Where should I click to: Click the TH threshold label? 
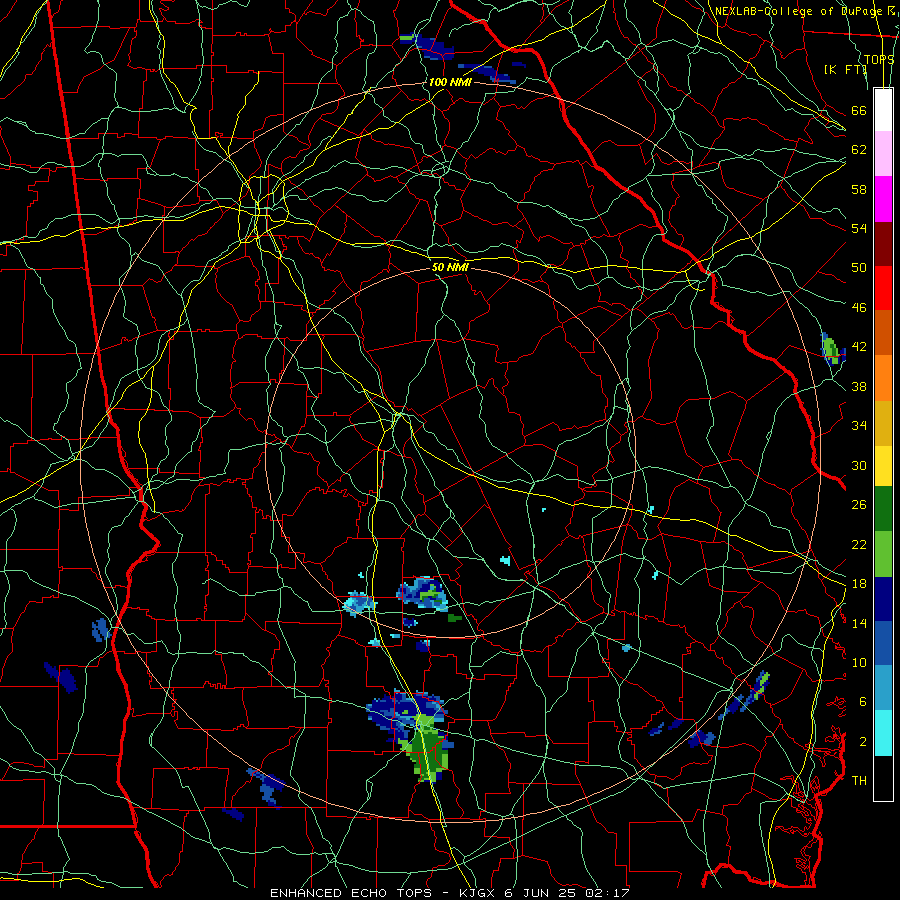click(x=859, y=781)
